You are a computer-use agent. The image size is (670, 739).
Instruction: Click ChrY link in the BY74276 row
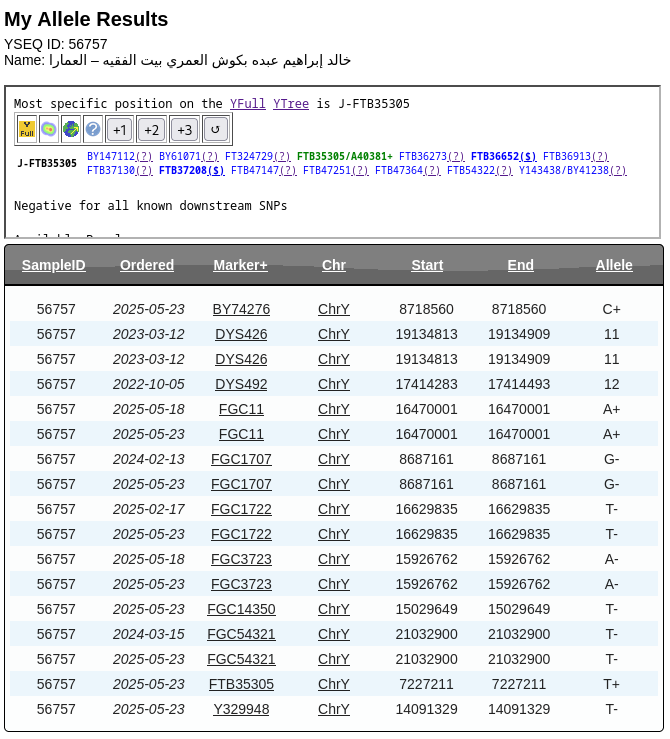[334, 309]
